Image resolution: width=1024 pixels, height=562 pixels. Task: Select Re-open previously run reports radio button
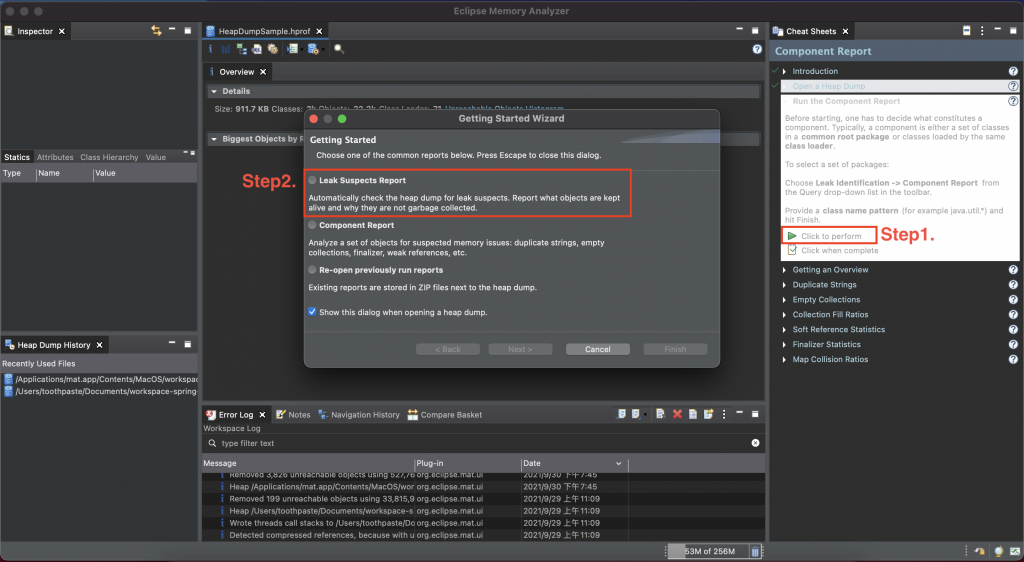[x=312, y=270]
